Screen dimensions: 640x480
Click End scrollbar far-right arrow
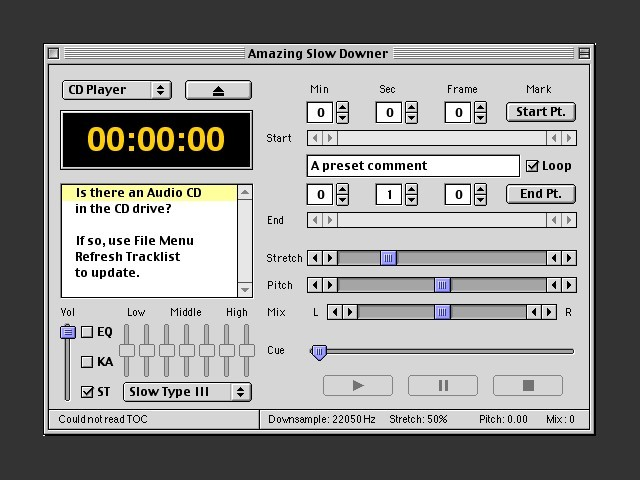pyautogui.click(x=569, y=220)
